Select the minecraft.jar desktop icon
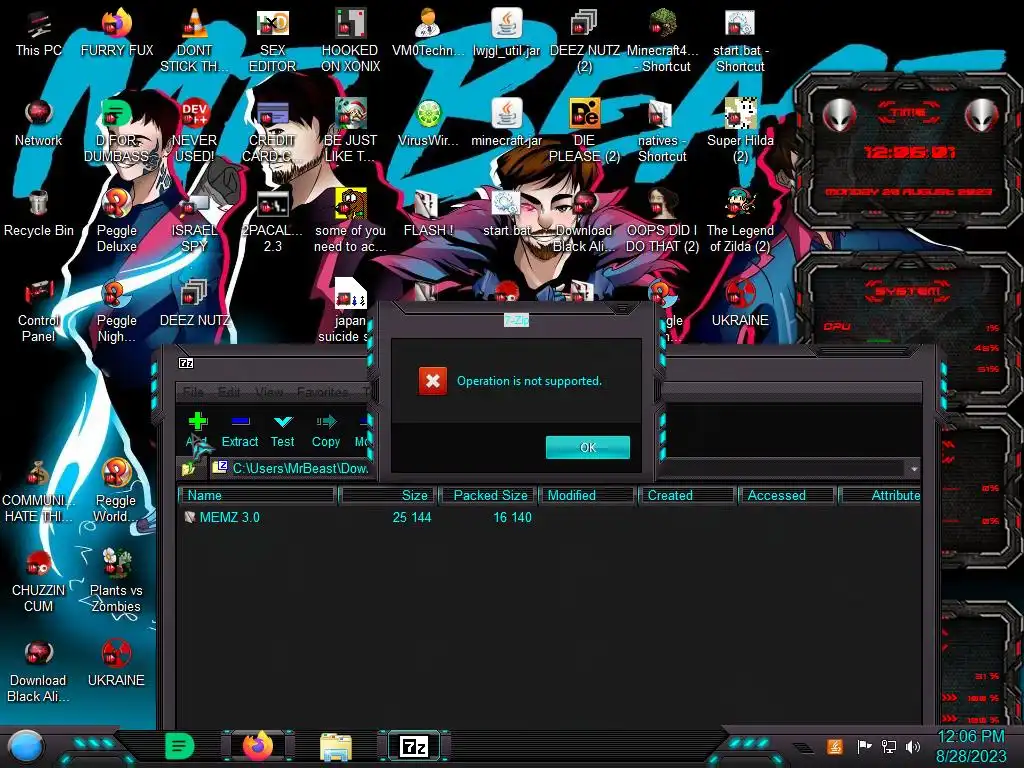The image size is (1024, 768). (x=507, y=124)
